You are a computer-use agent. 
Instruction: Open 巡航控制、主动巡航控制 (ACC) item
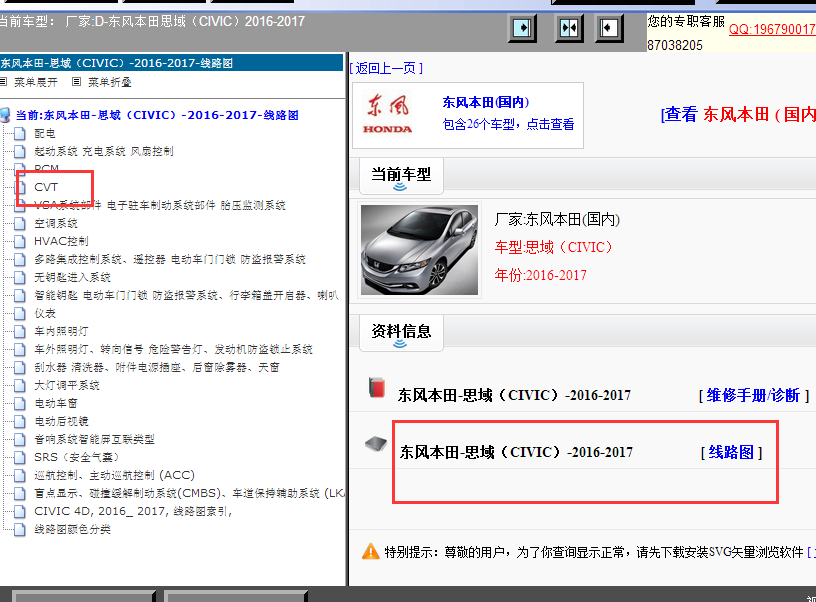pos(114,476)
